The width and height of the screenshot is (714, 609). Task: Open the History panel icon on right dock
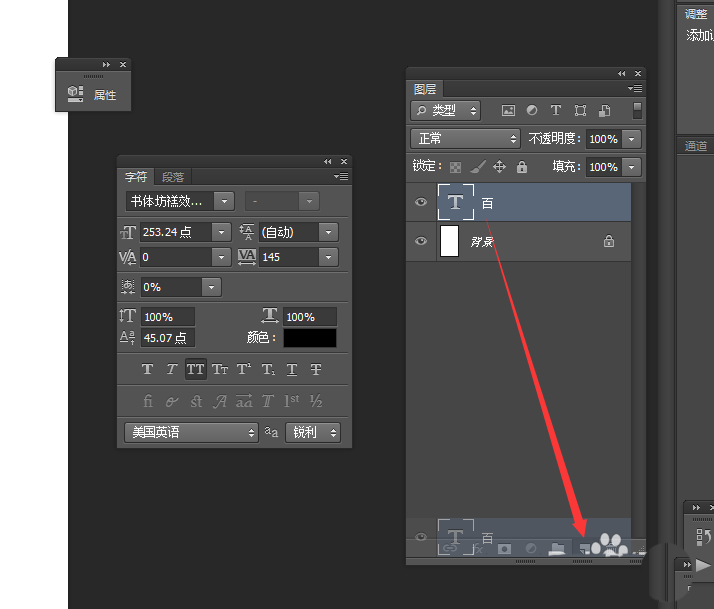tap(703, 537)
